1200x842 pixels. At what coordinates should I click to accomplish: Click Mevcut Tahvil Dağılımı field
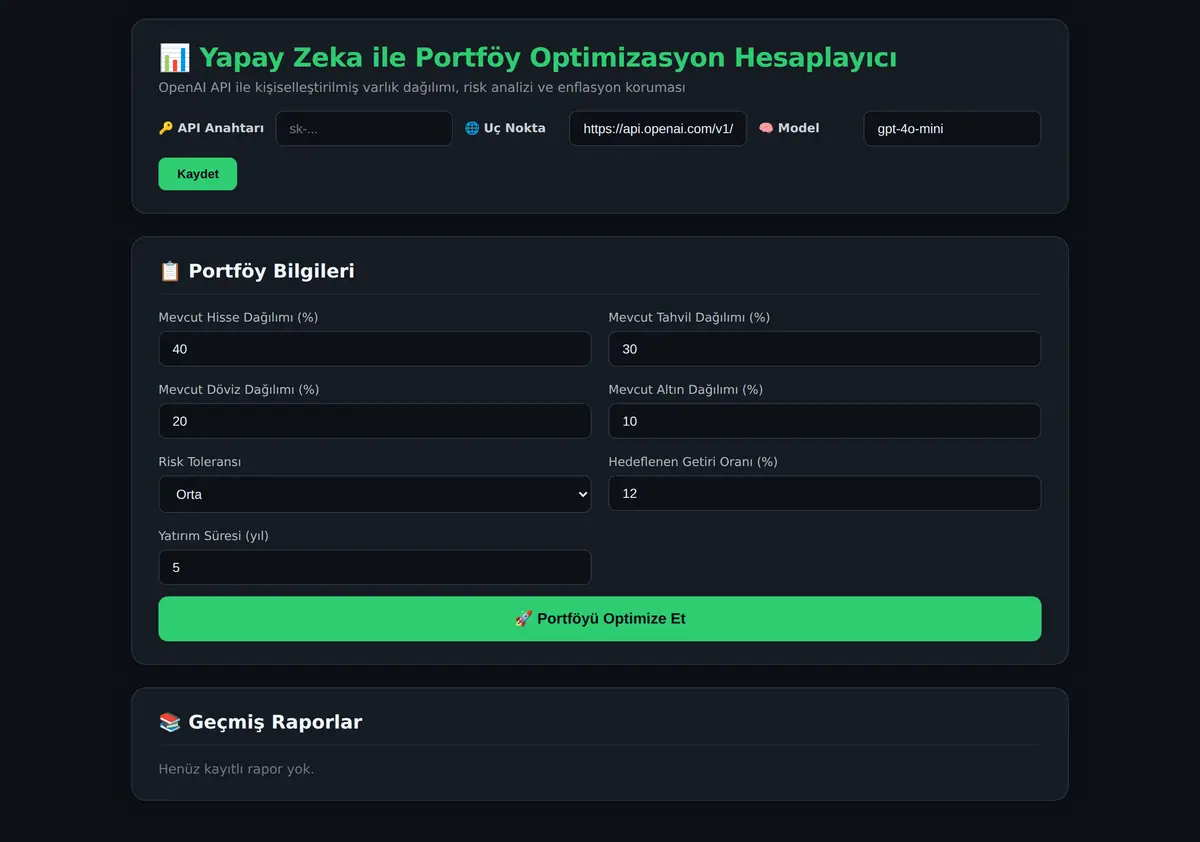pos(825,349)
